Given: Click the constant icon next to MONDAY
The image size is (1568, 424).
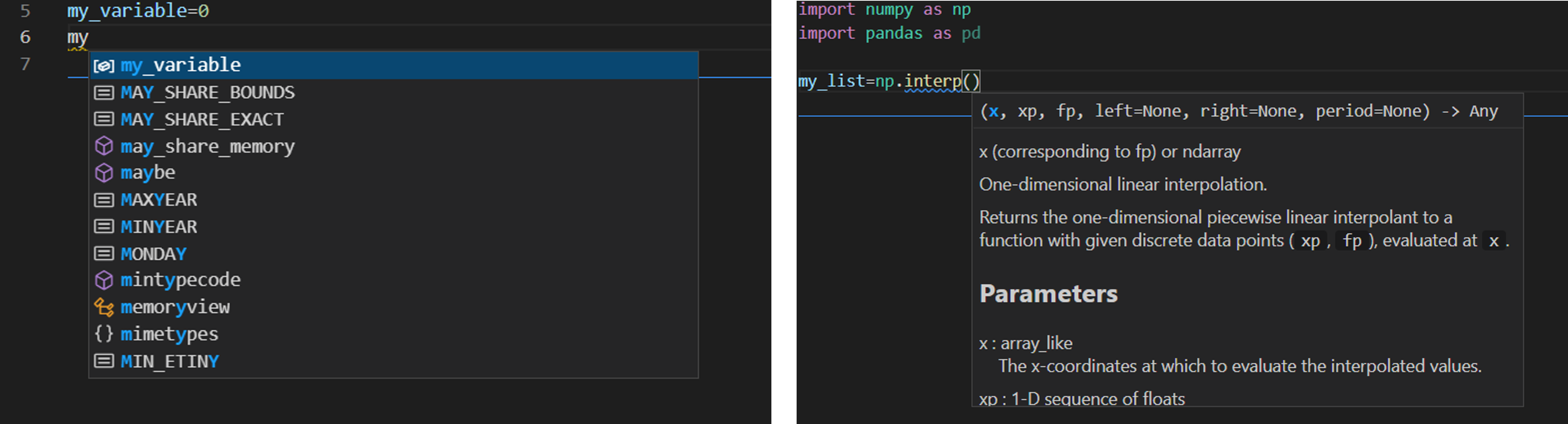Looking at the screenshot, I should 104,253.
